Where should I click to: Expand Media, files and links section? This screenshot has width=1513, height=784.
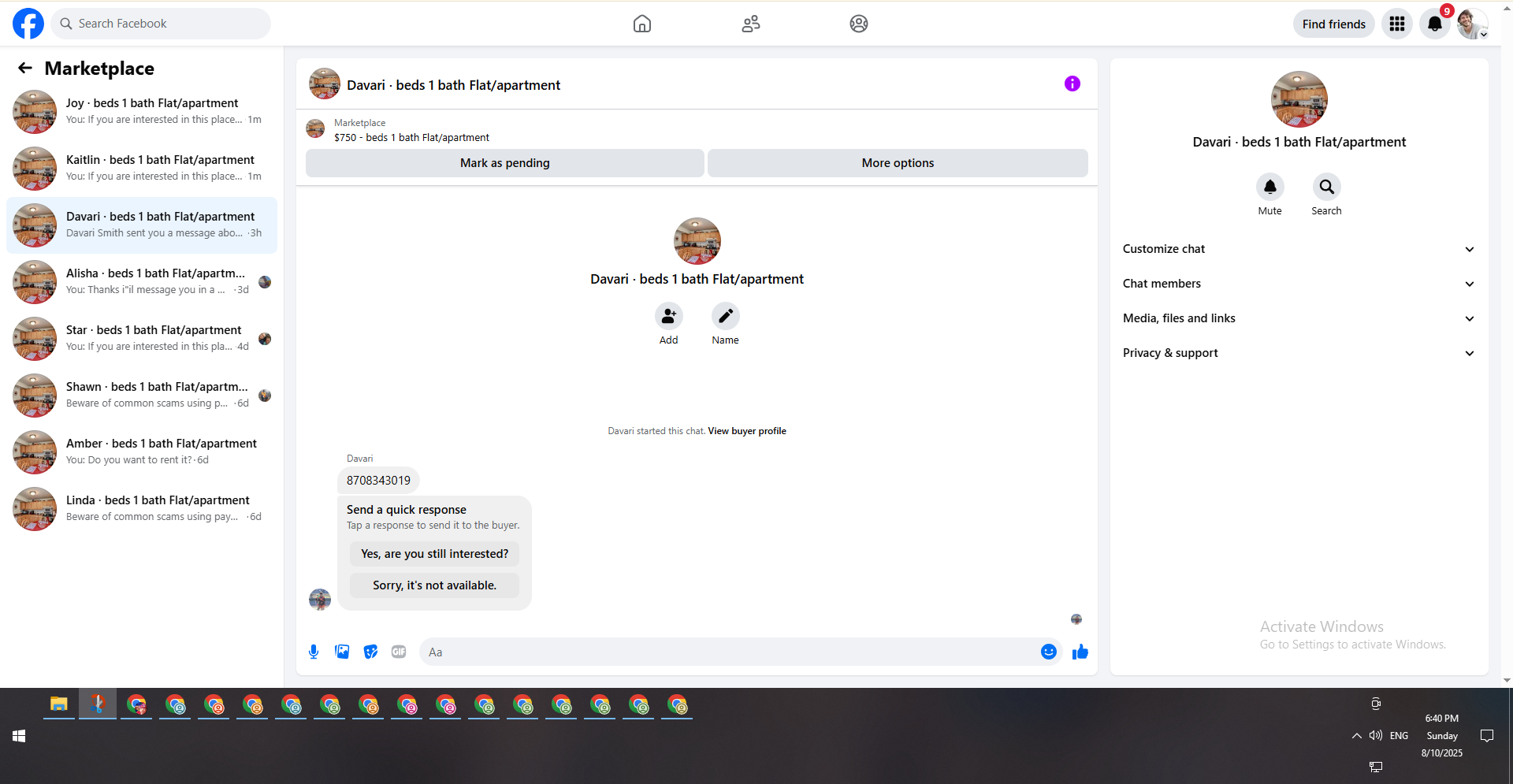click(x=1299, y=318)
